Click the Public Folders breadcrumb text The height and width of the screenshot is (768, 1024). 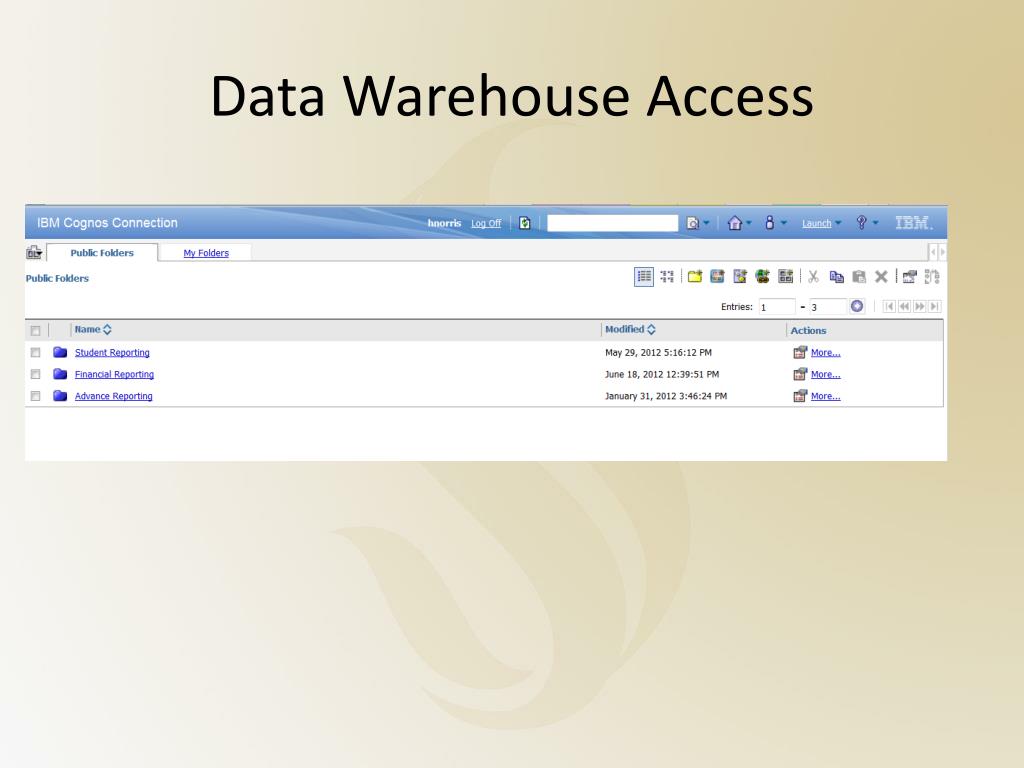click(57, 278)
